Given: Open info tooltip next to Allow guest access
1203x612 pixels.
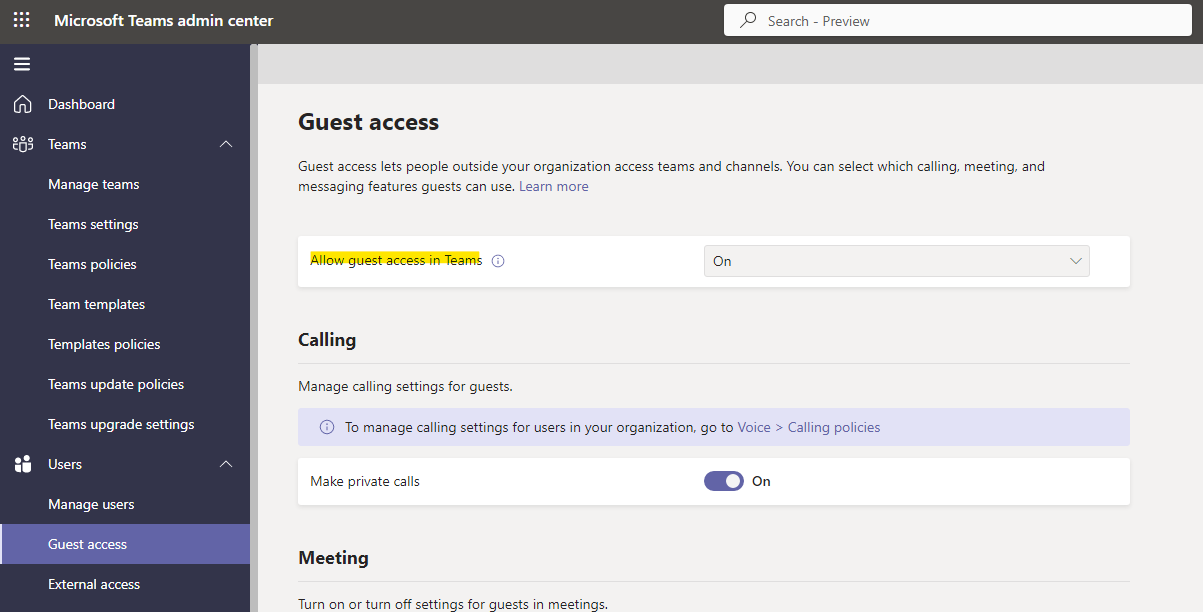Looking at the screenshot, I should (x=497, y=260).
